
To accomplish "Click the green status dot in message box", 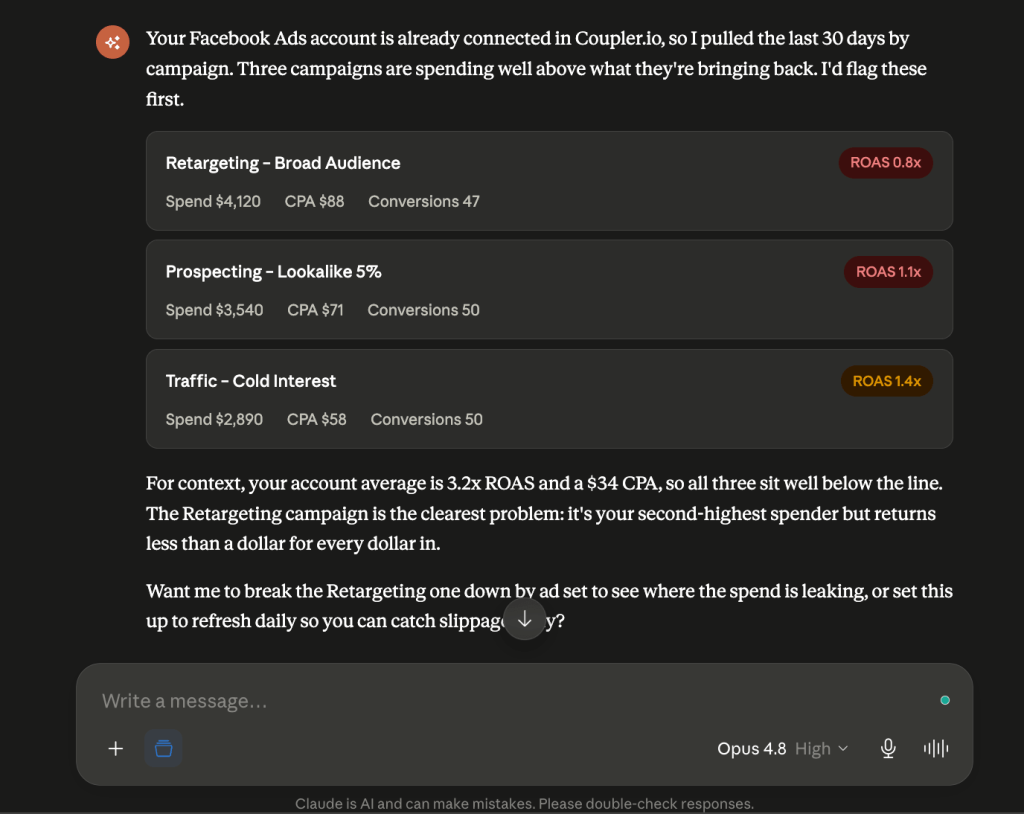I will (x=944, y=700).
